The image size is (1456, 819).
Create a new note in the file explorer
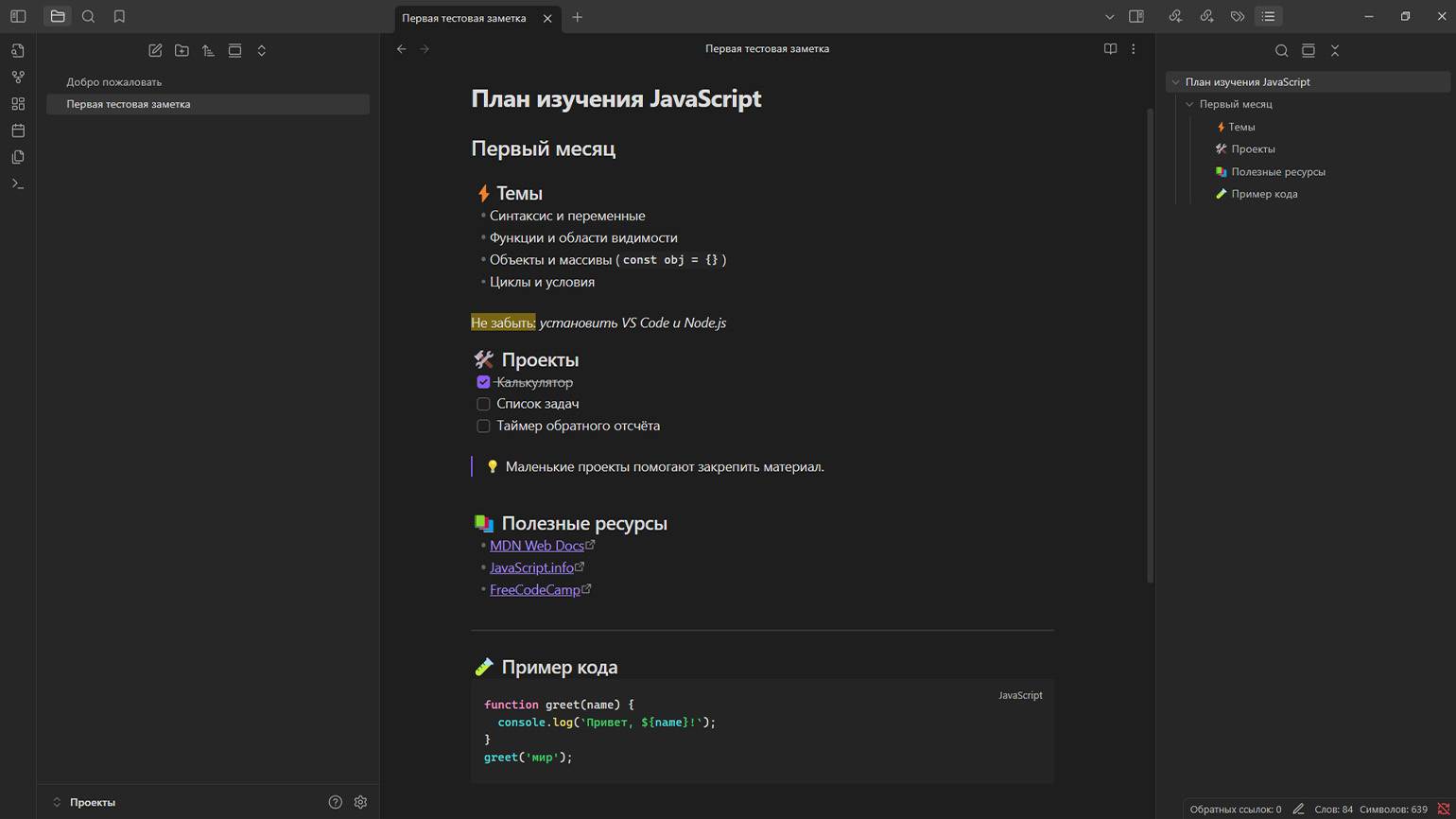pos(155,50)
